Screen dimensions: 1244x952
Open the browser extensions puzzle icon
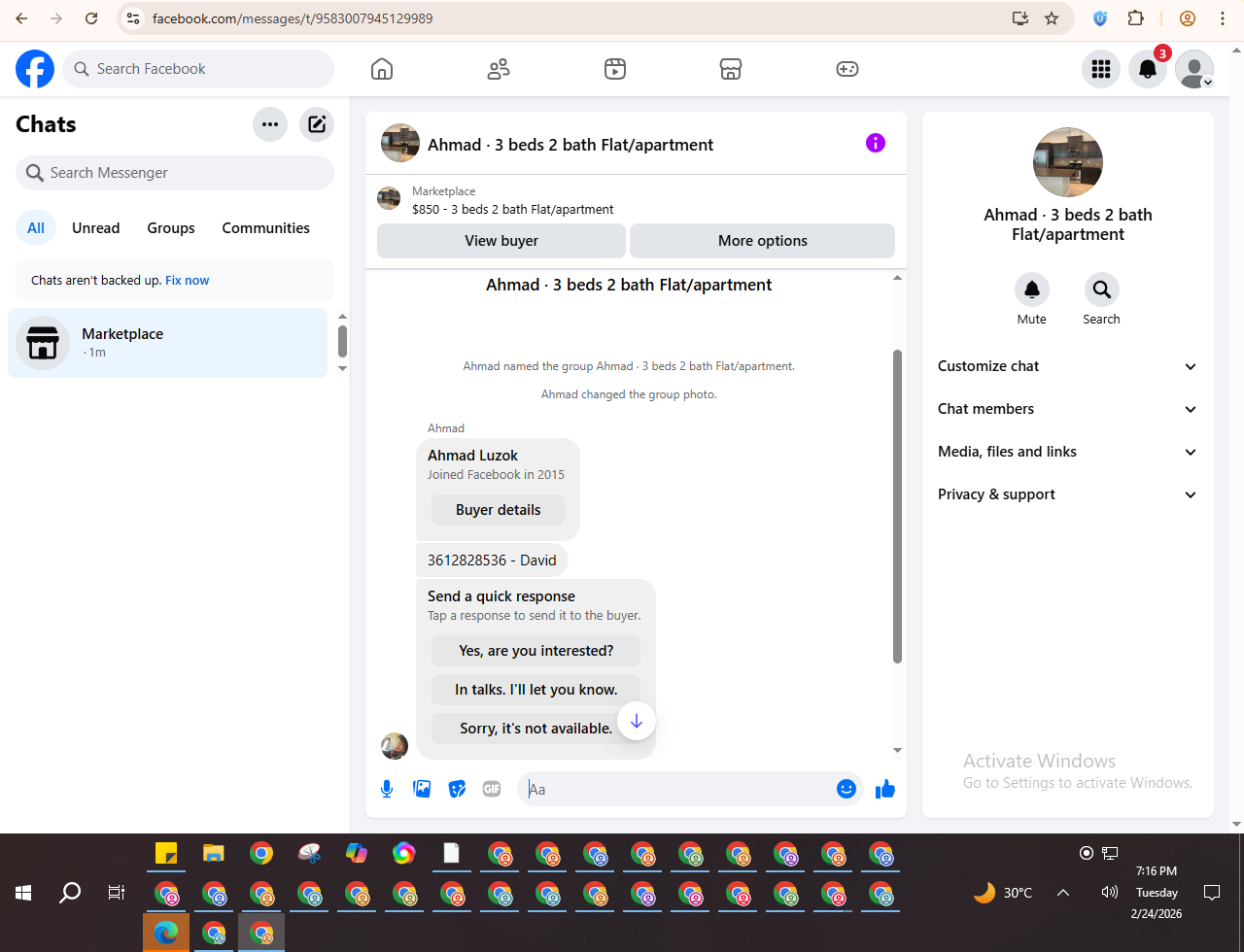1135,18
